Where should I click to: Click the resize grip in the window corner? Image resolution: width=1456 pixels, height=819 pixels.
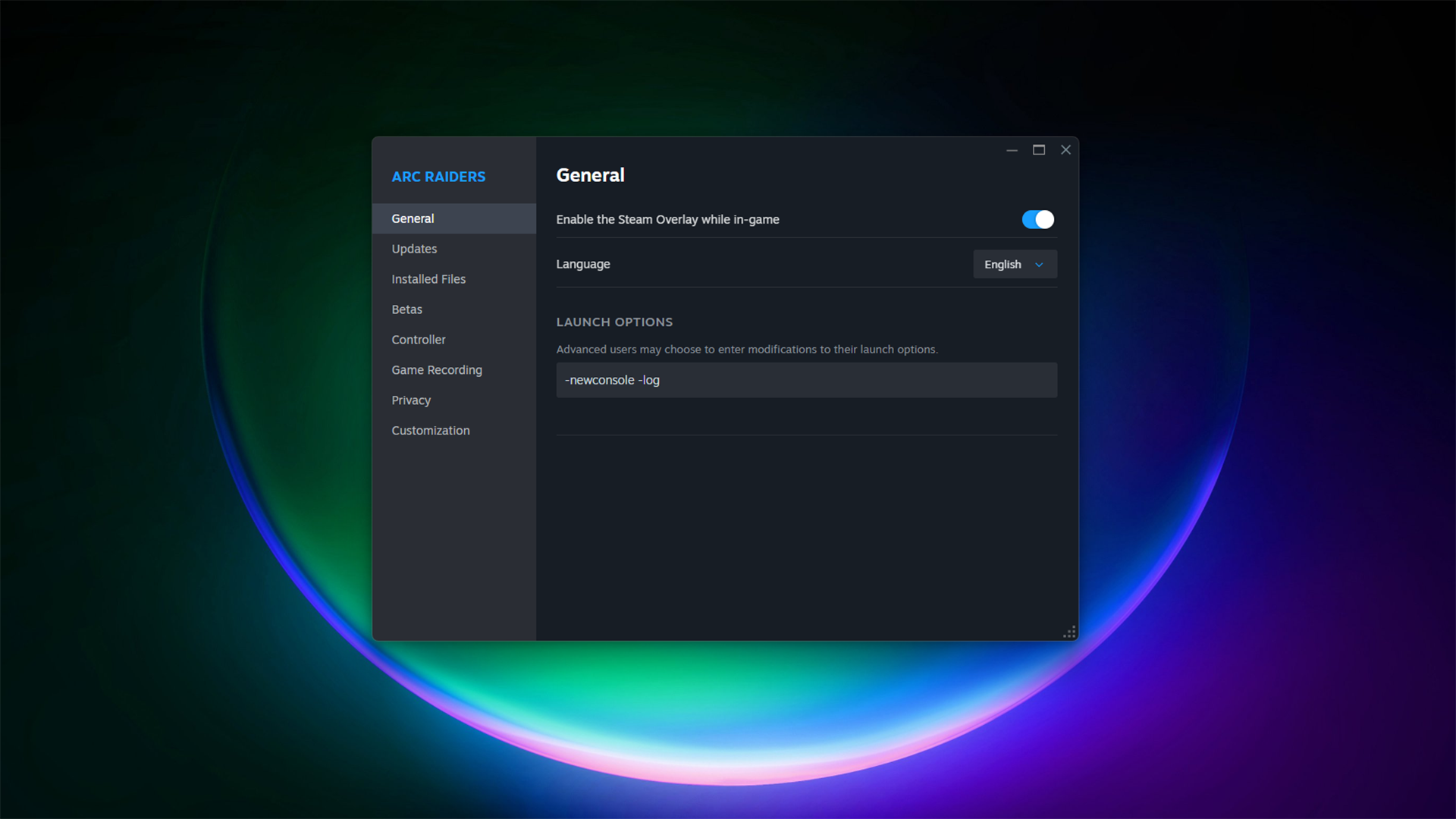click(1070, 632)
